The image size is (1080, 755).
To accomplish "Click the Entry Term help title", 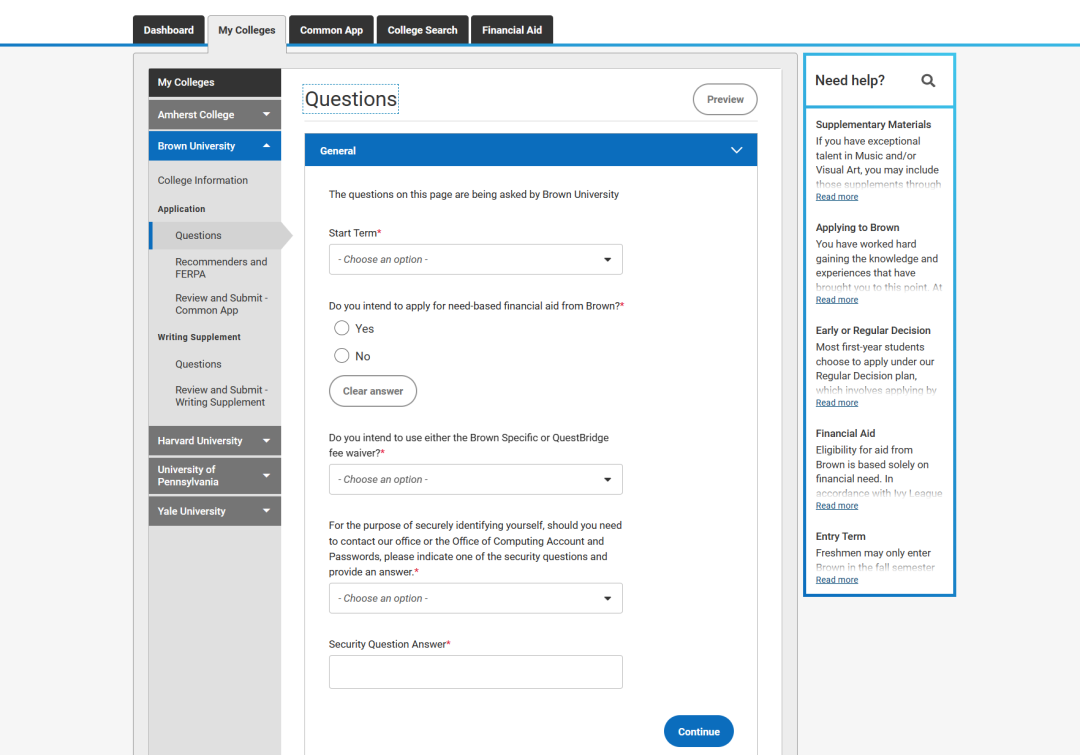I will 840,536.
